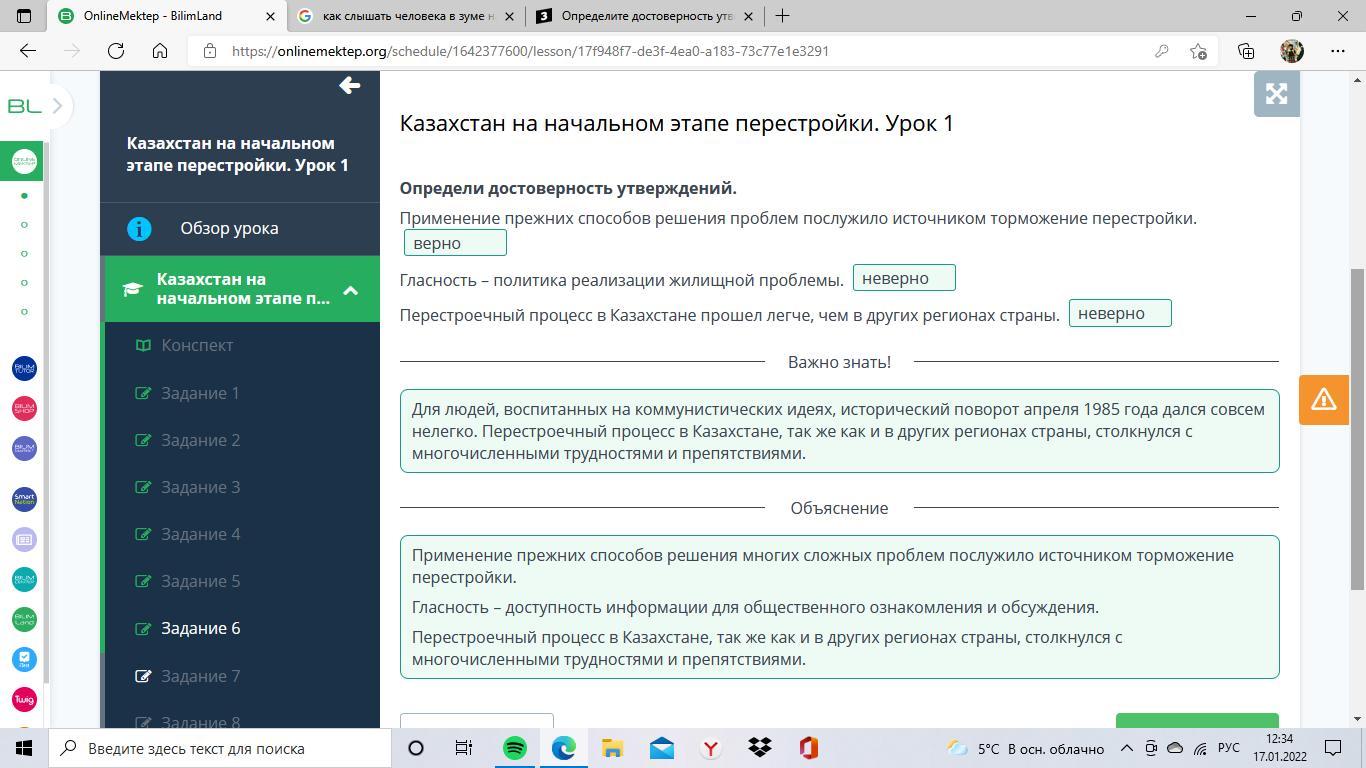Open Spotify from the taskbar

[x=515, y=748]
